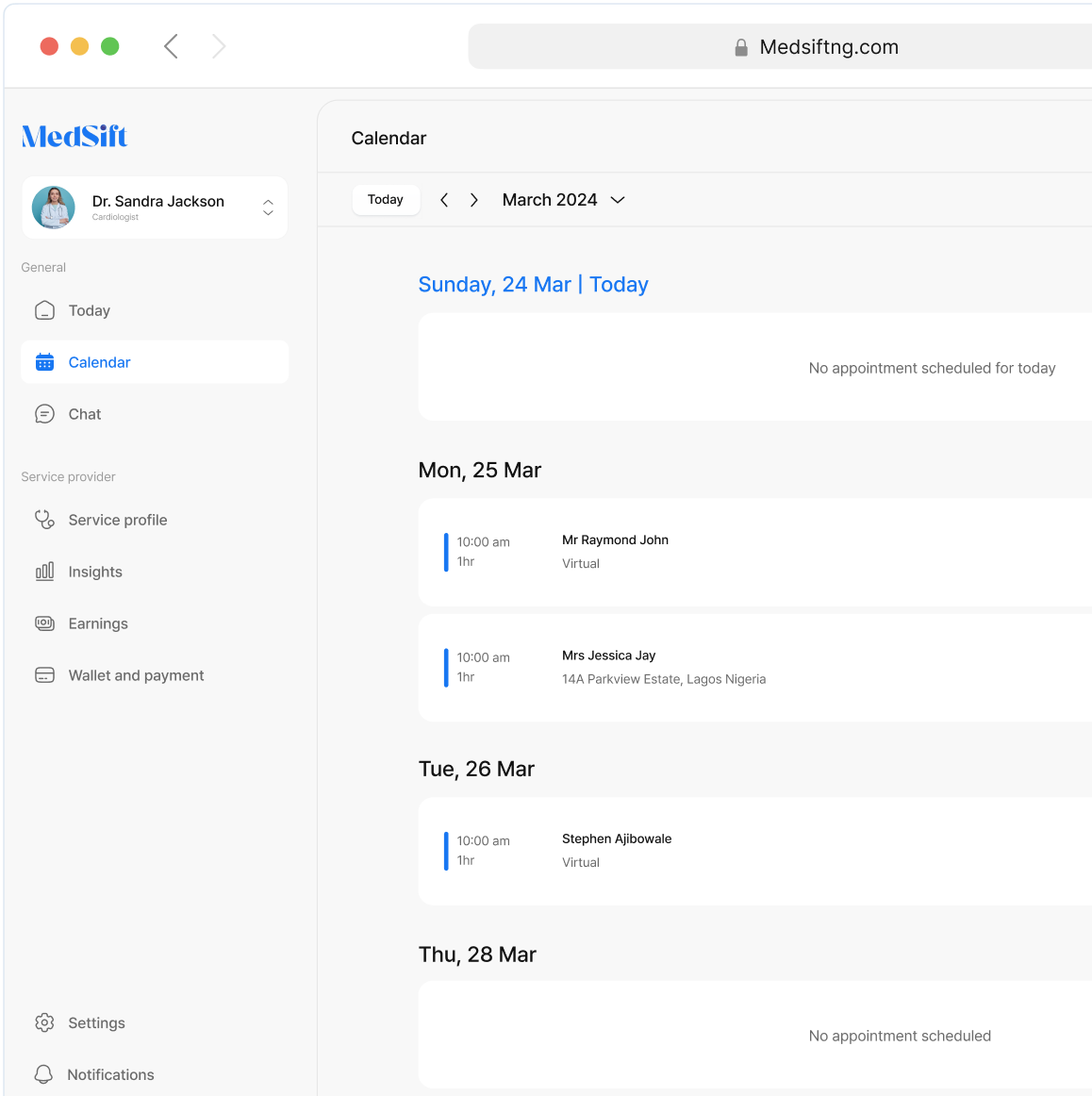
Task: Expand the Dr. Sandra Jackson profile selector
Action: [x=268, y=207]
